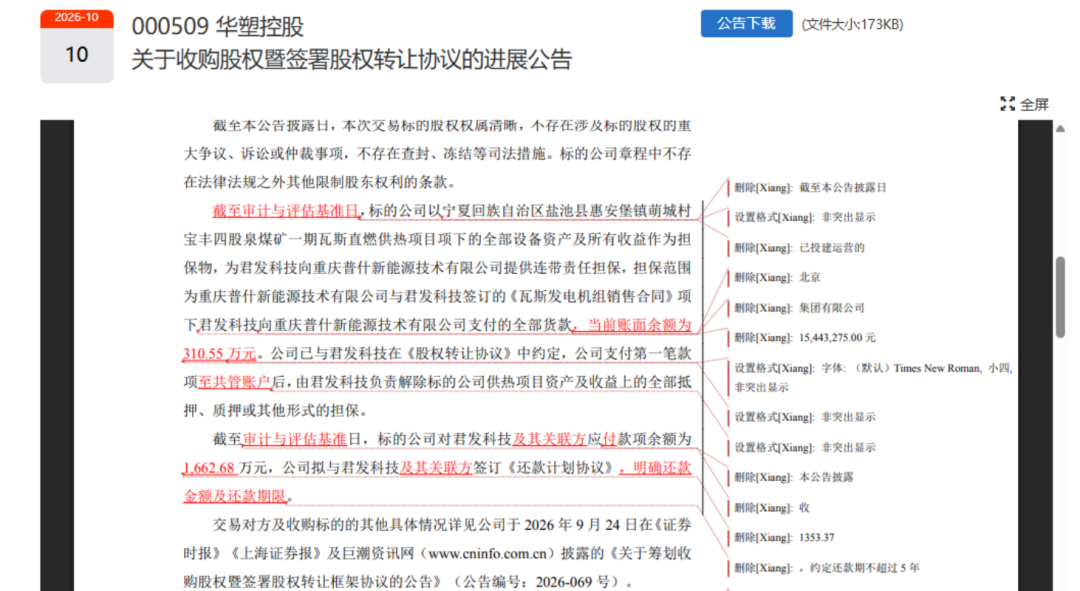Image resolution: width=1080 pixels, height=591 pixels.
Task: Click revision comment 删除[Xiang]: 1353.37
Action: pos(784,537)
